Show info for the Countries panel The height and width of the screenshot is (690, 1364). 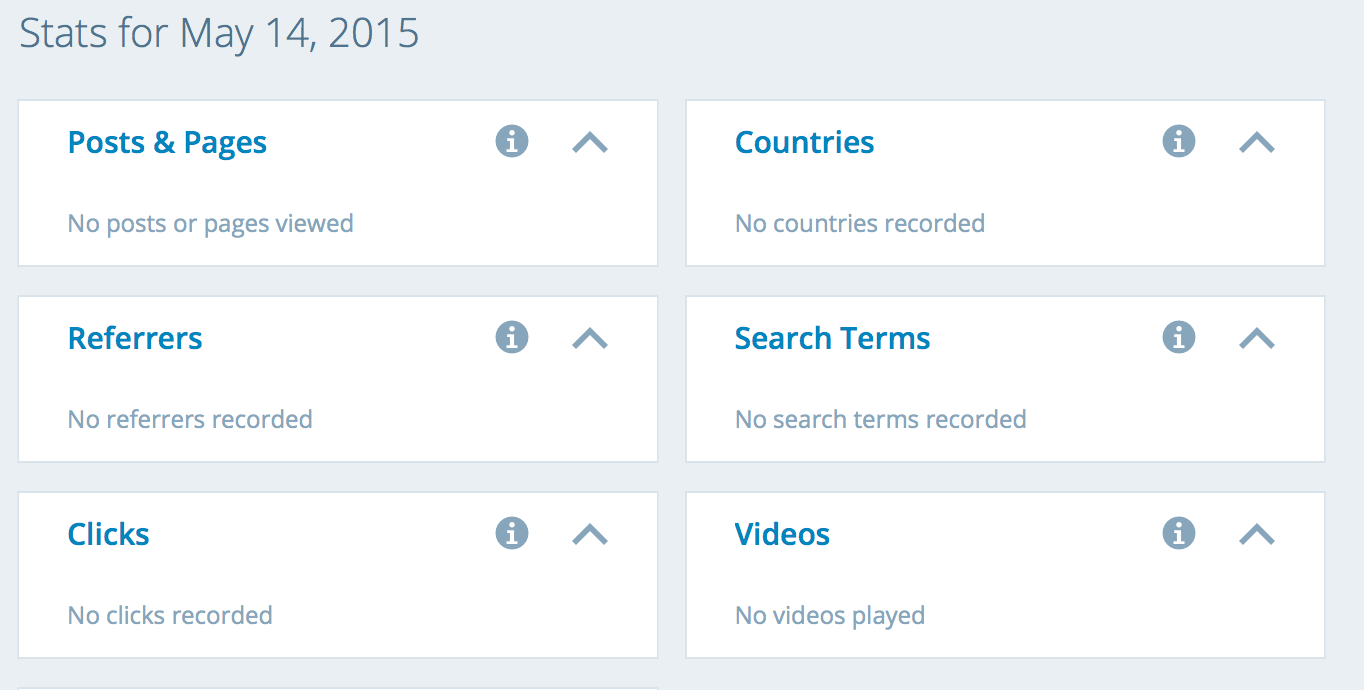[x=1179, y=142]
